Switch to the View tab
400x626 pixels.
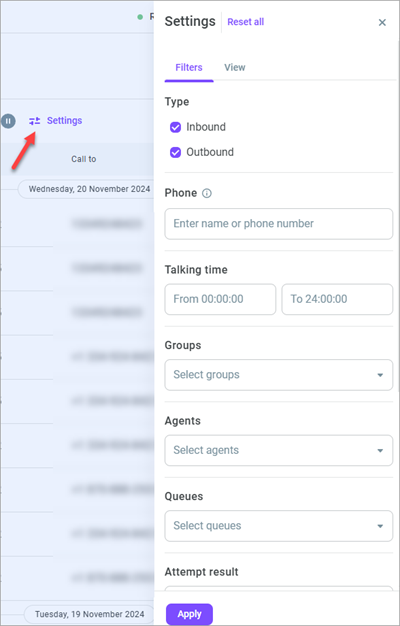pyautogui.click(x=235, y=67)
